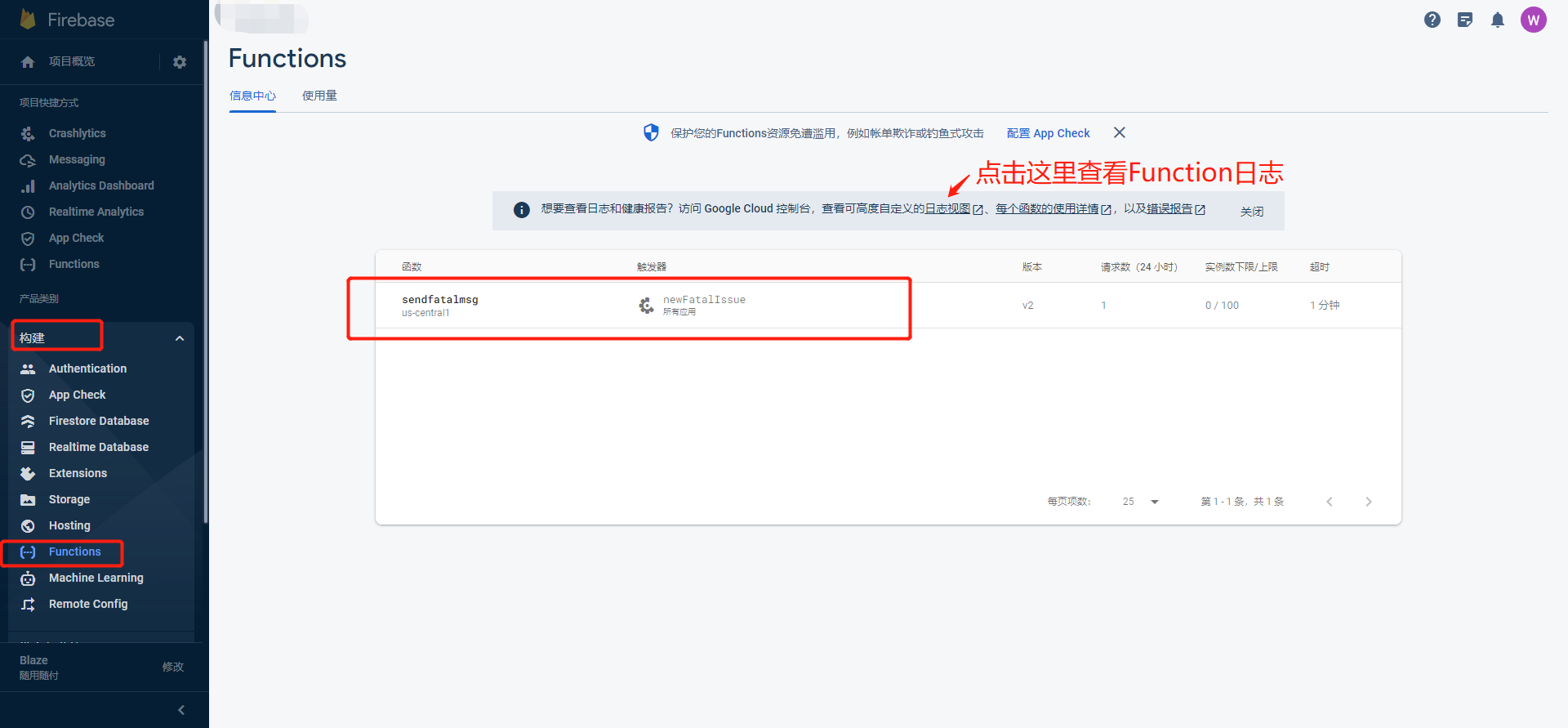The image size is (1568, 728).
Task: Open Crashlytics shortcut in sidebar
Action: tap(77, 133)
